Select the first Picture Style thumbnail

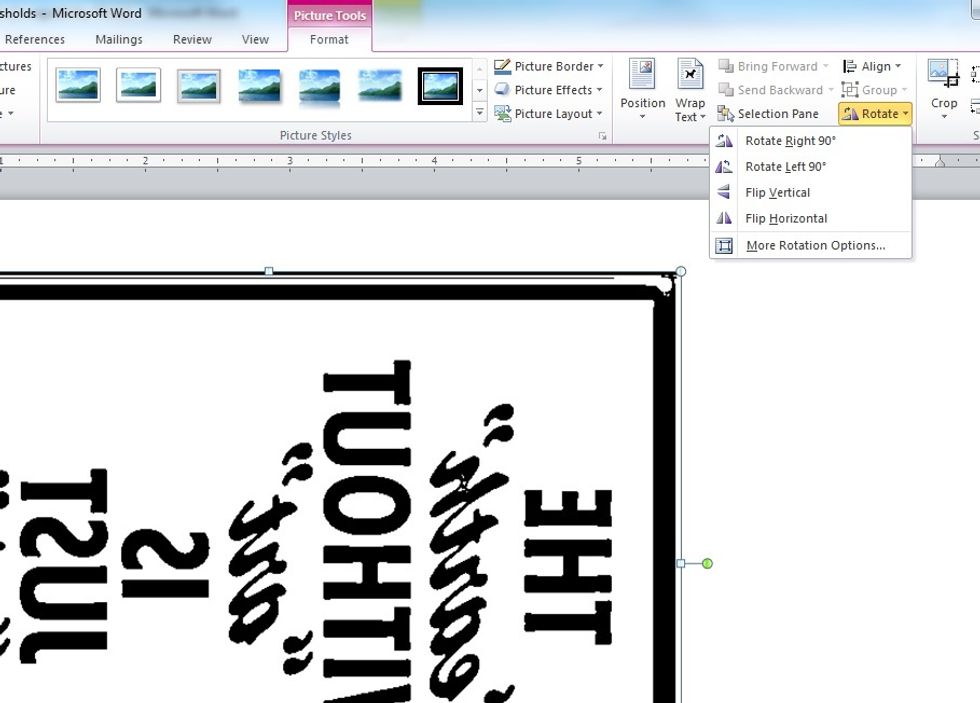[78, 85]
